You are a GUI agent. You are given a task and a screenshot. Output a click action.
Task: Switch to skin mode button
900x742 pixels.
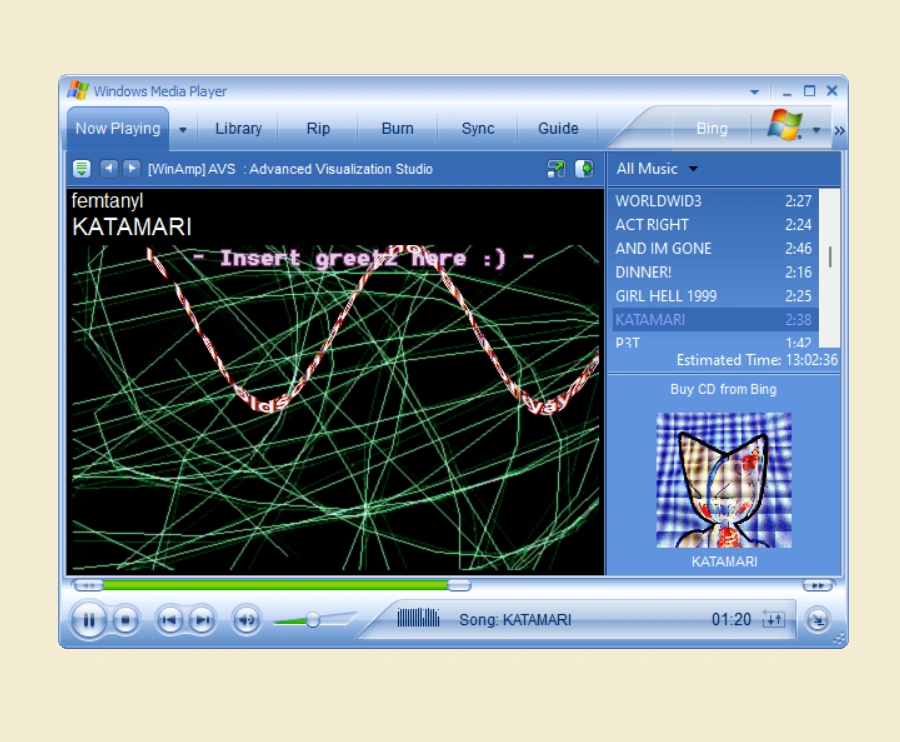click(817, 620)
